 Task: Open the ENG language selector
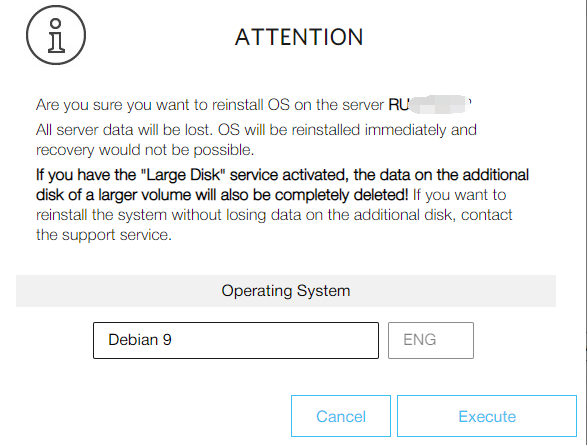pos(431,340)
